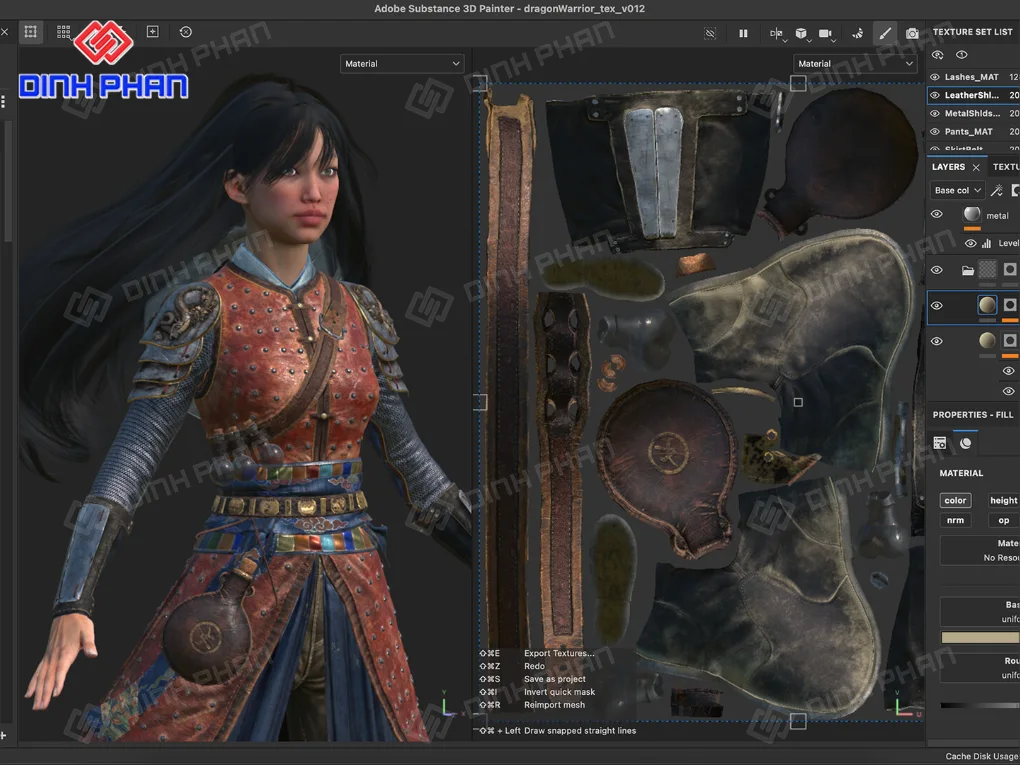Open the Base col blend mode dropdown
Image resolution: width=1020 pixels, height=765 pixels.
click(957, 190)
